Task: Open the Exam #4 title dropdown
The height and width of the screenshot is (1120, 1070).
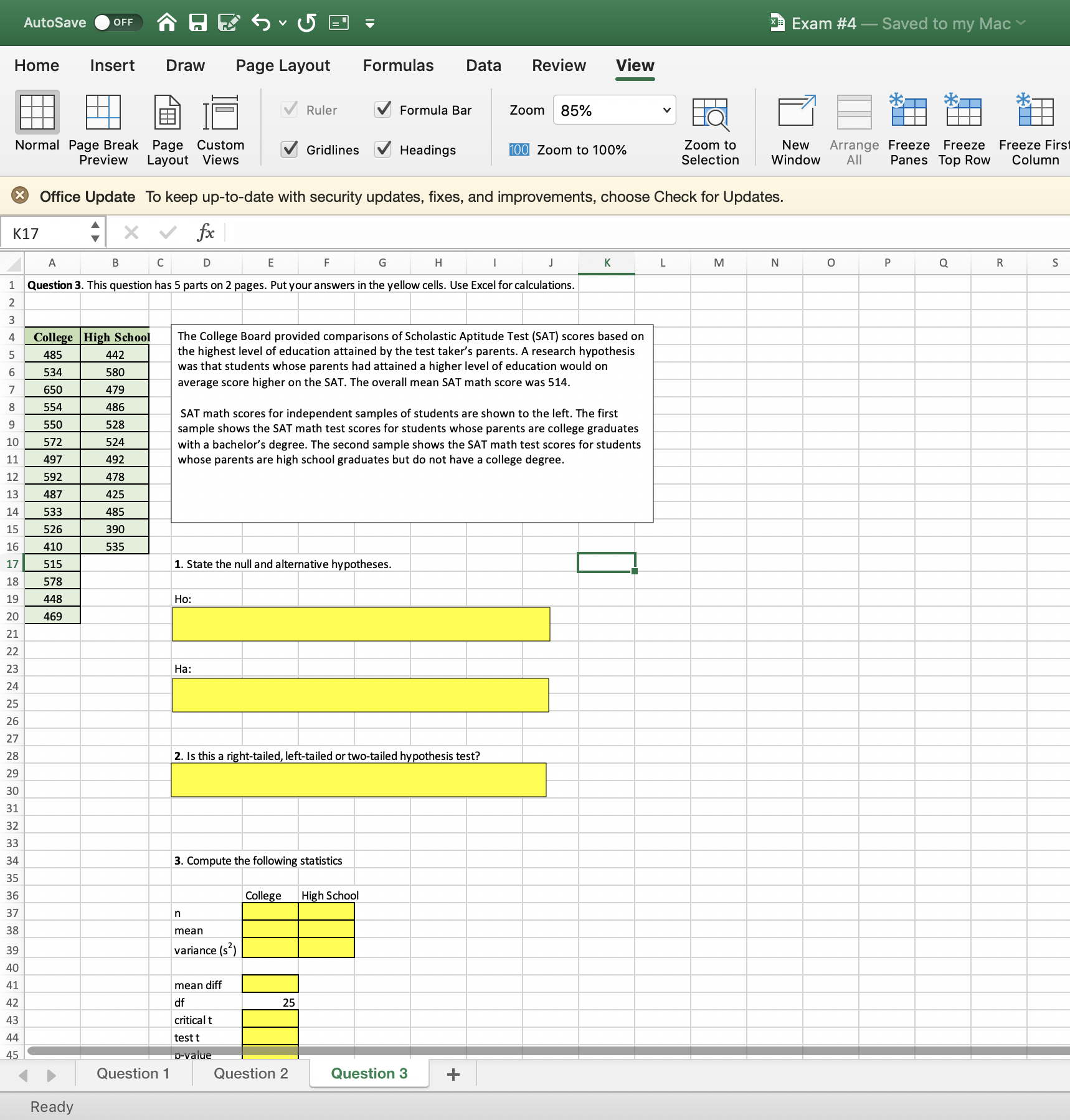Action: click(1020, 23)
